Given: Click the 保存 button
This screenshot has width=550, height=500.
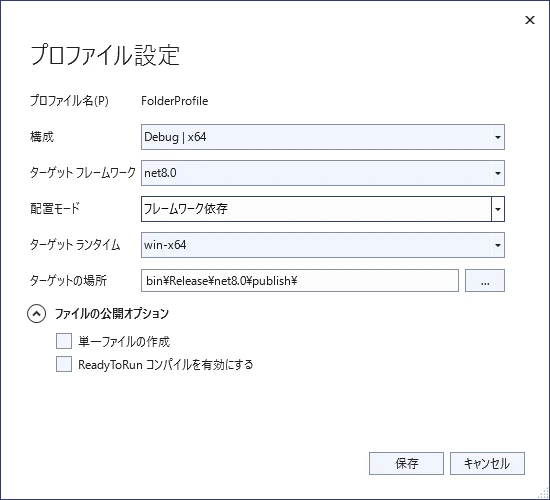Looking at the screenshot, I should pos(406,464).
